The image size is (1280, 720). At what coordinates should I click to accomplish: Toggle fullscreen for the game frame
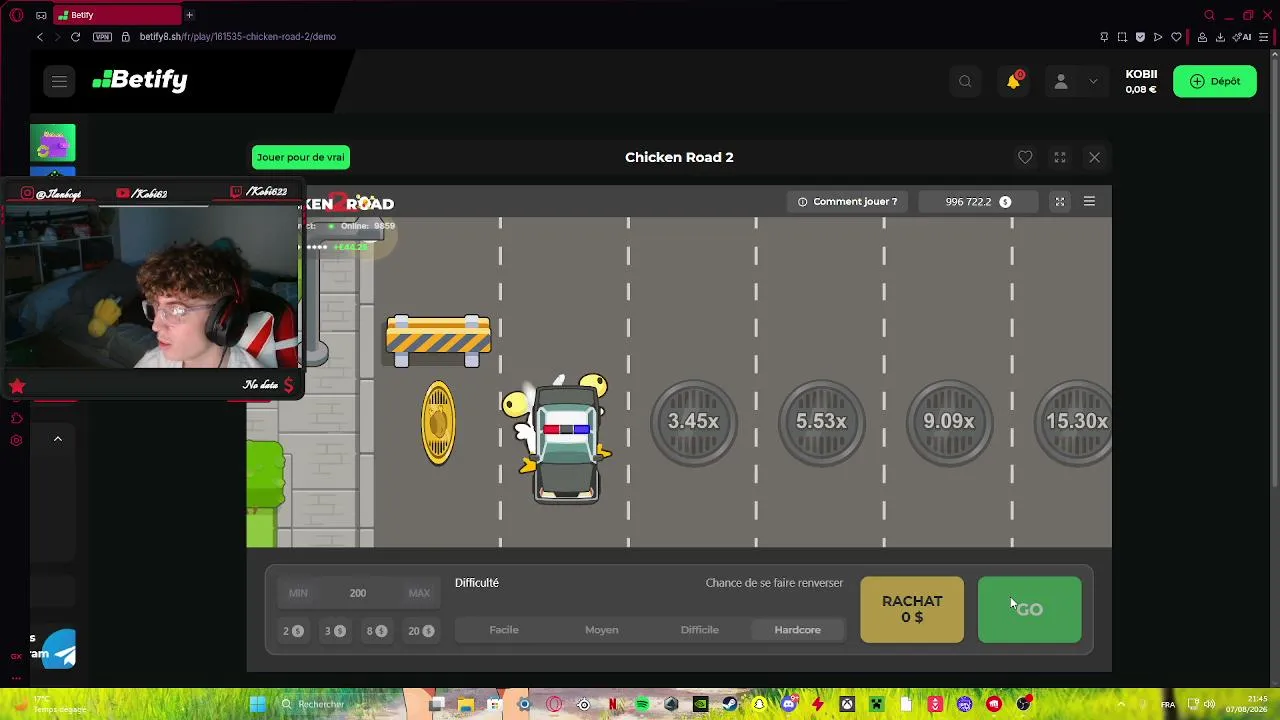point(1060,157)
